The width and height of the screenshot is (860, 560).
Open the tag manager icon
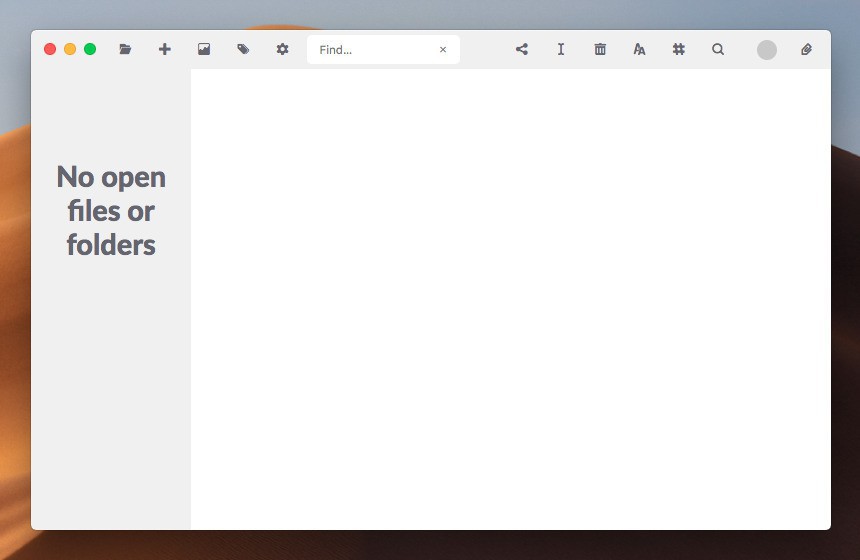[x=243, y=49]
